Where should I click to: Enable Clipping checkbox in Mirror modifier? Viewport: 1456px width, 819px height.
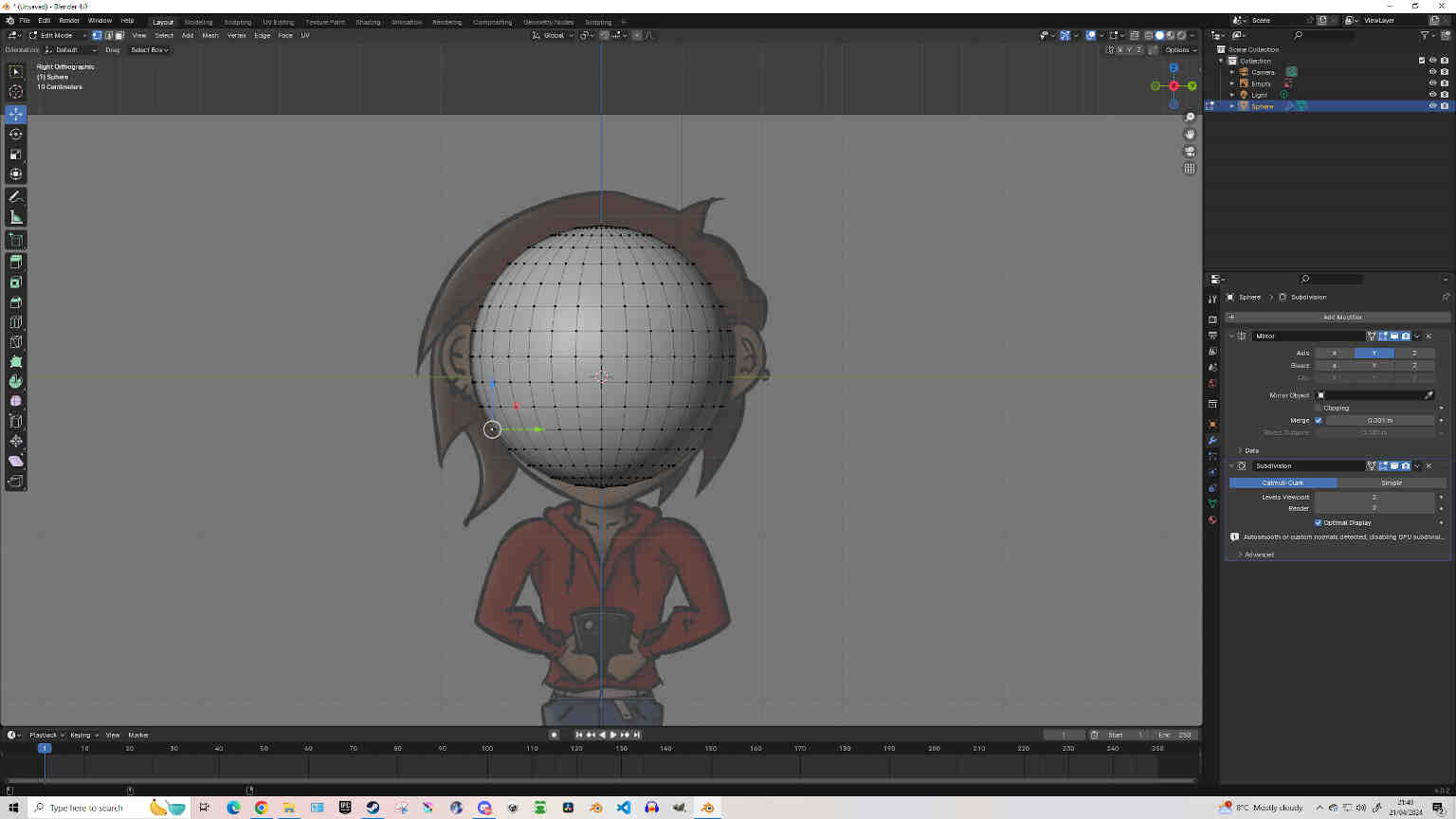click(1318, 408)
